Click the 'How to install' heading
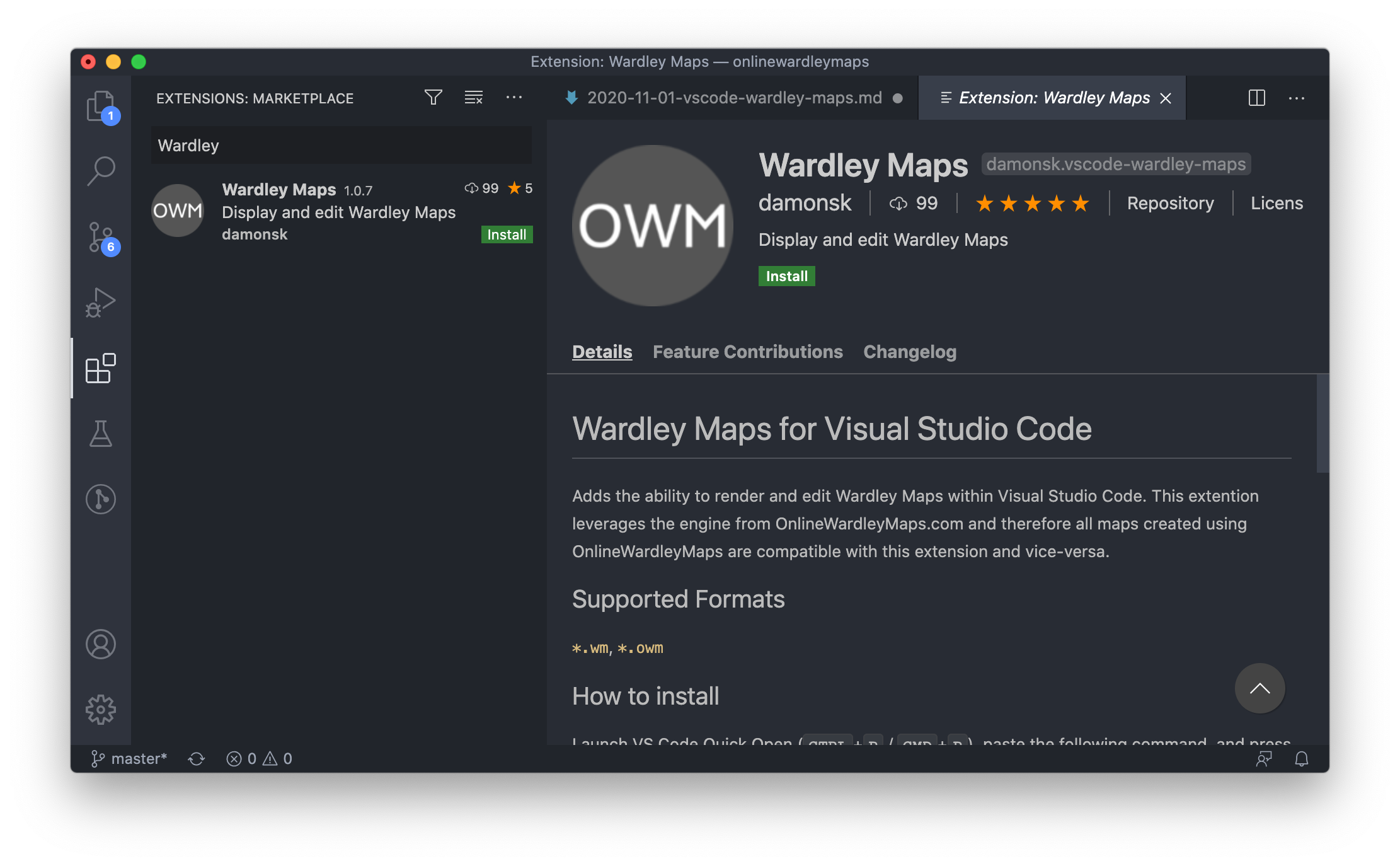 pos(645,696)
